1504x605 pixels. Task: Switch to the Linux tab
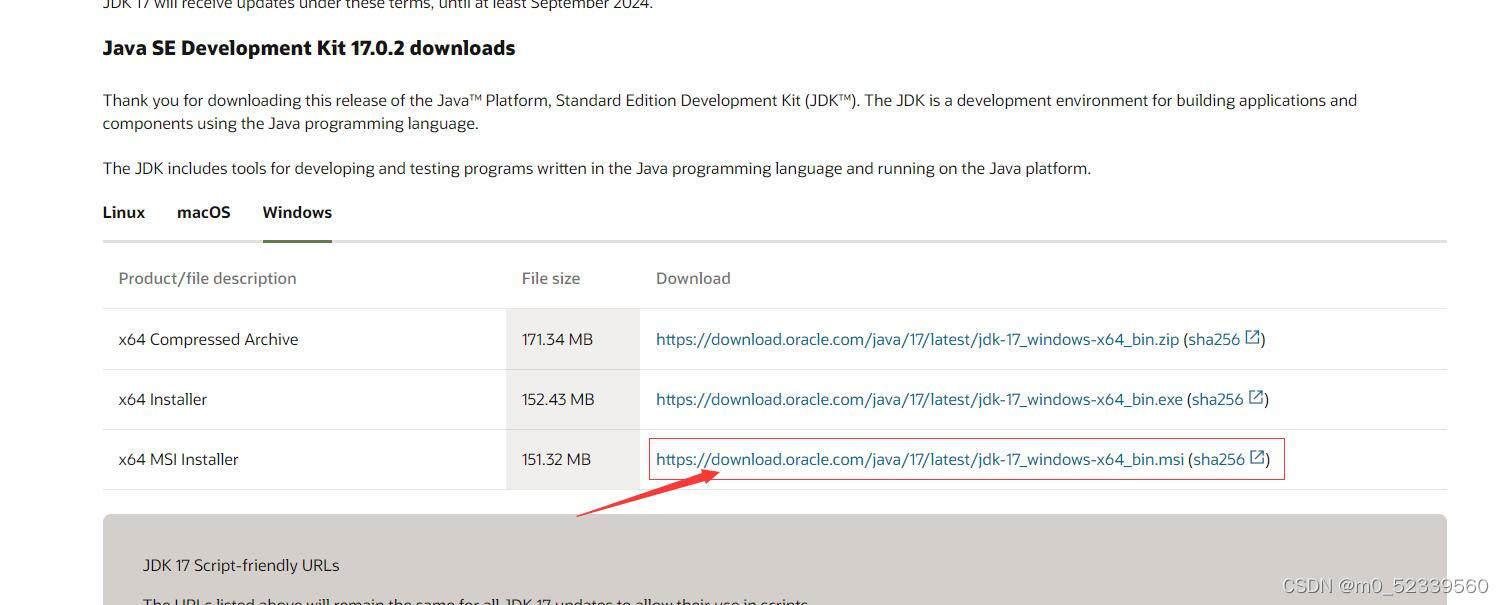click(123, 212)
